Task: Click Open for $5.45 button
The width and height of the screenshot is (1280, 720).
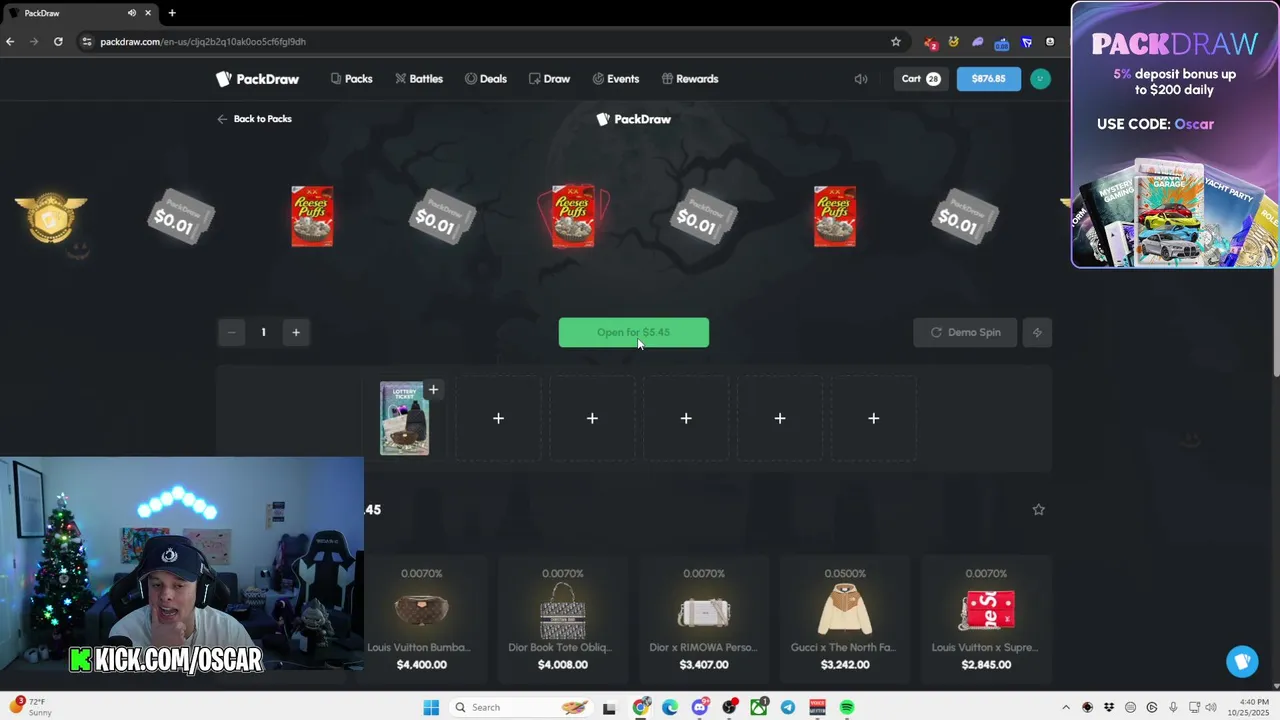Action: pos(633,333)
